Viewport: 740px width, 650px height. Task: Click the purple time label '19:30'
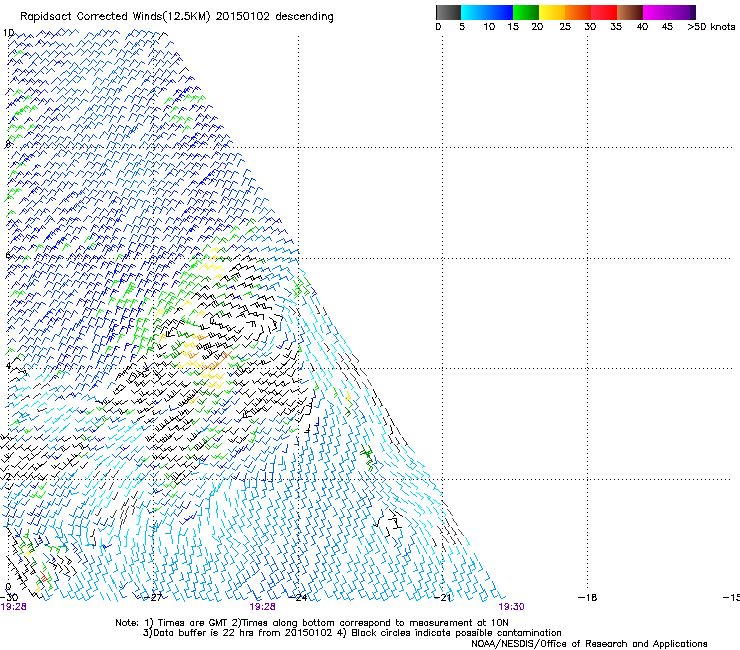[x=511, y=607]
